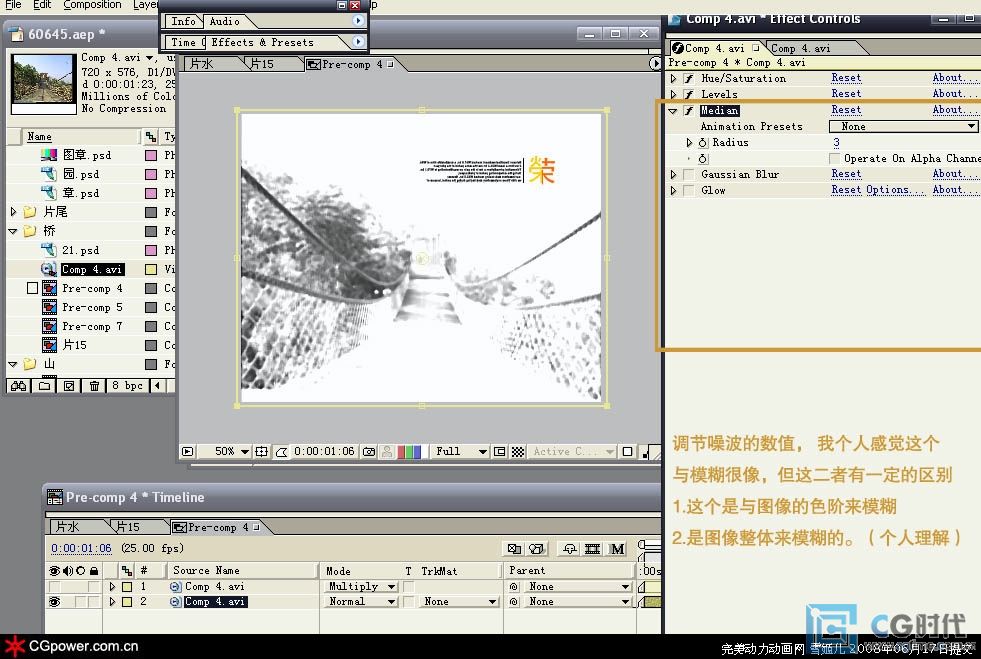Toggle the mask visibility icon in viewer
This screenshot has width=981, height=659.
pyautogui.click(x=282, y=451)
